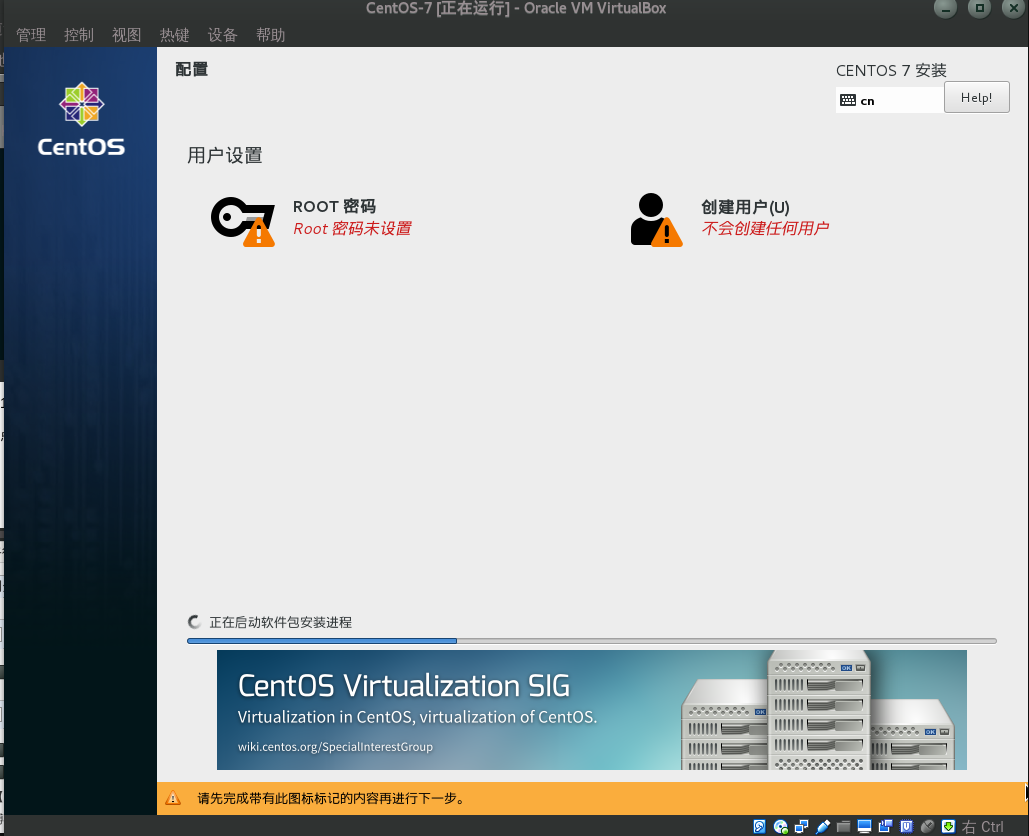The image size is (1029, 836).
Task: Open ROOT 密码 settings label
Action: [334, 207]
